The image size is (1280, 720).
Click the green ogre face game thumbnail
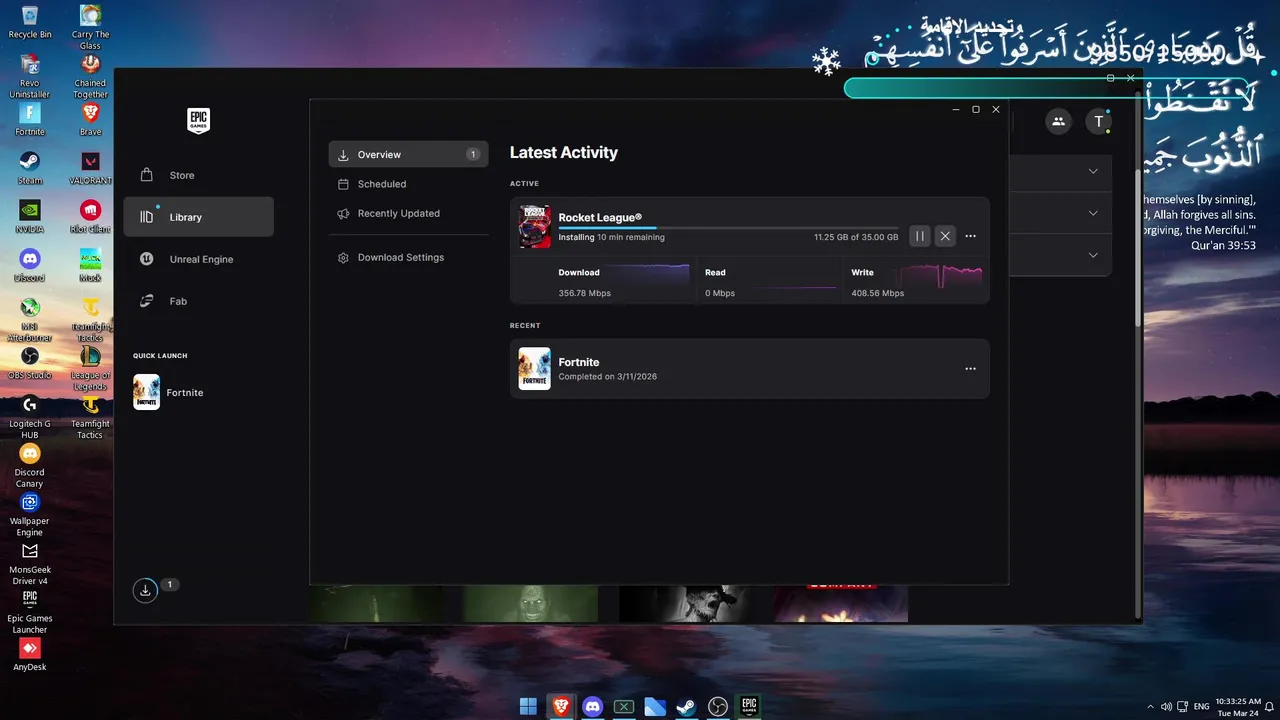[530, 604]
